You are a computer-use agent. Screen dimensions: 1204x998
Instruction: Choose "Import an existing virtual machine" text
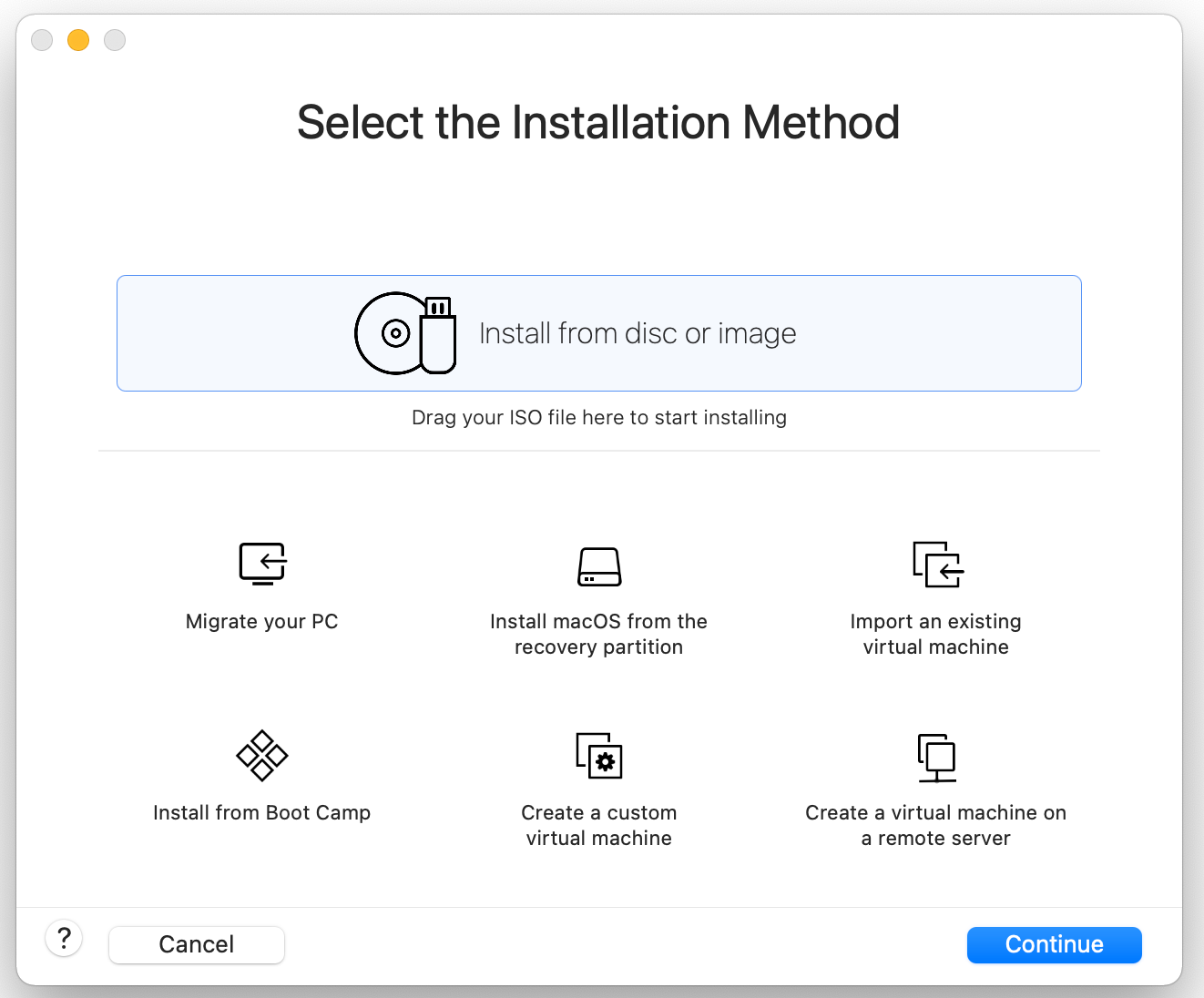(935, 635)
